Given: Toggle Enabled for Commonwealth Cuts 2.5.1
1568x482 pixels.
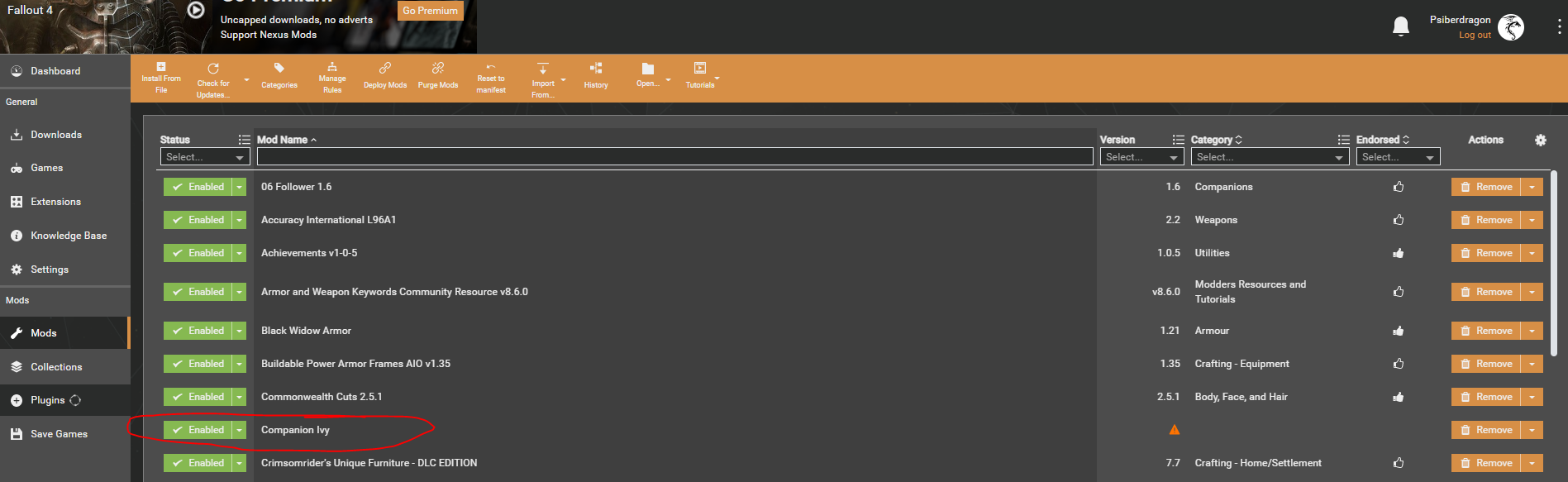Looking at the screenshot, I should 198,397.
